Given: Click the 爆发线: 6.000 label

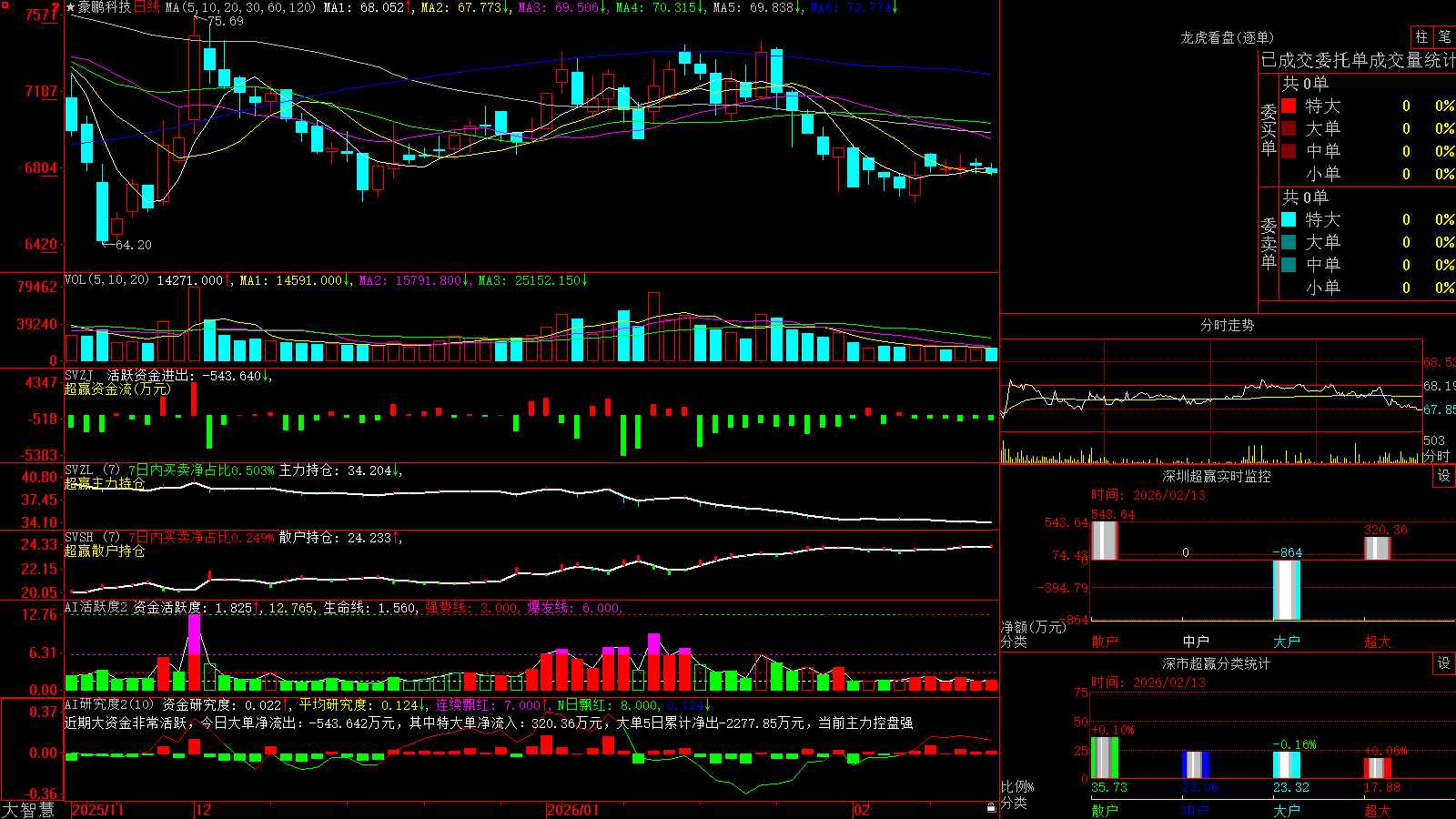Looking at the screenshot, I should [573, 607].
